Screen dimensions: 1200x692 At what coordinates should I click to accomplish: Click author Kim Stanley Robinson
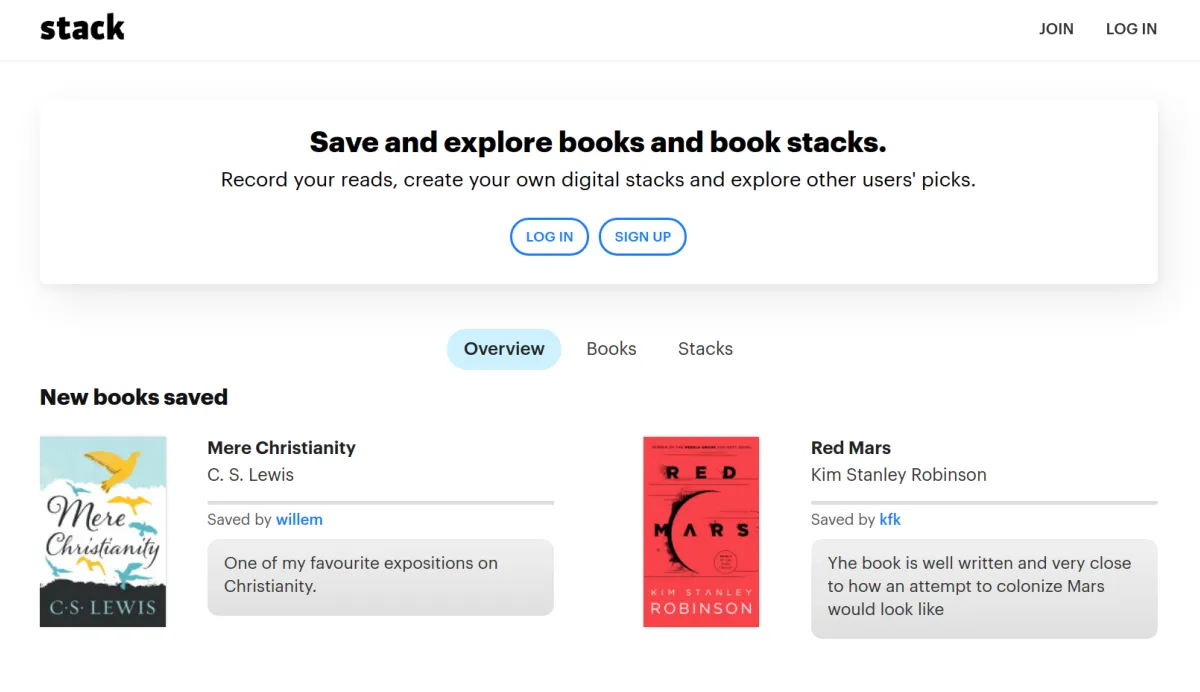[x=898, y=474]
